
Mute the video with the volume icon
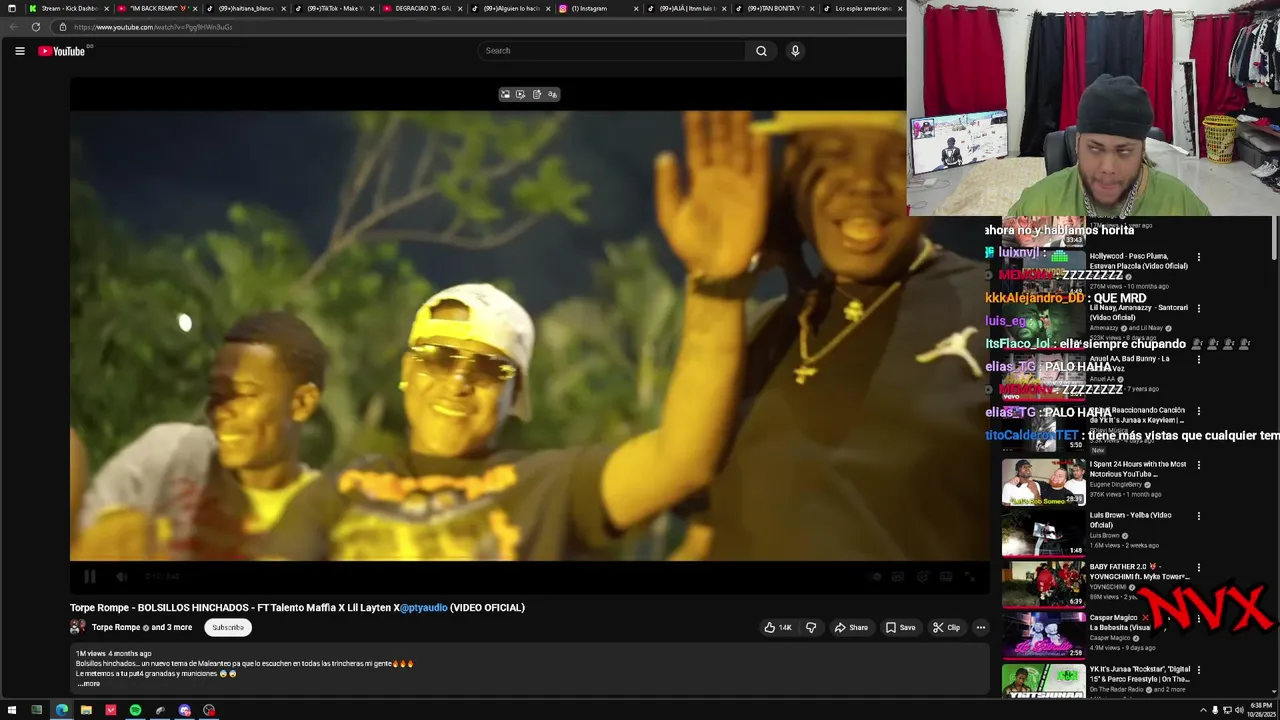coord(121,576)
